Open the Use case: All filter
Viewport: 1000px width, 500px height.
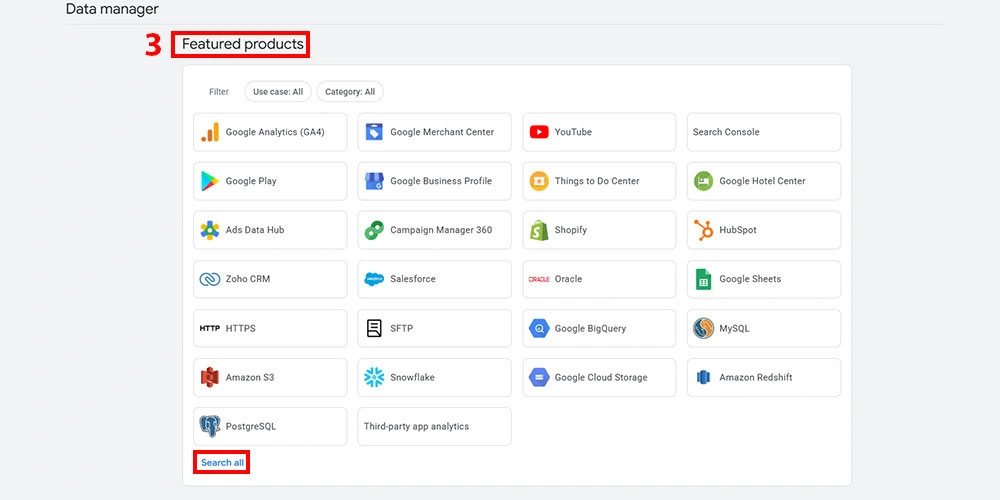click(x=278, y=92)
